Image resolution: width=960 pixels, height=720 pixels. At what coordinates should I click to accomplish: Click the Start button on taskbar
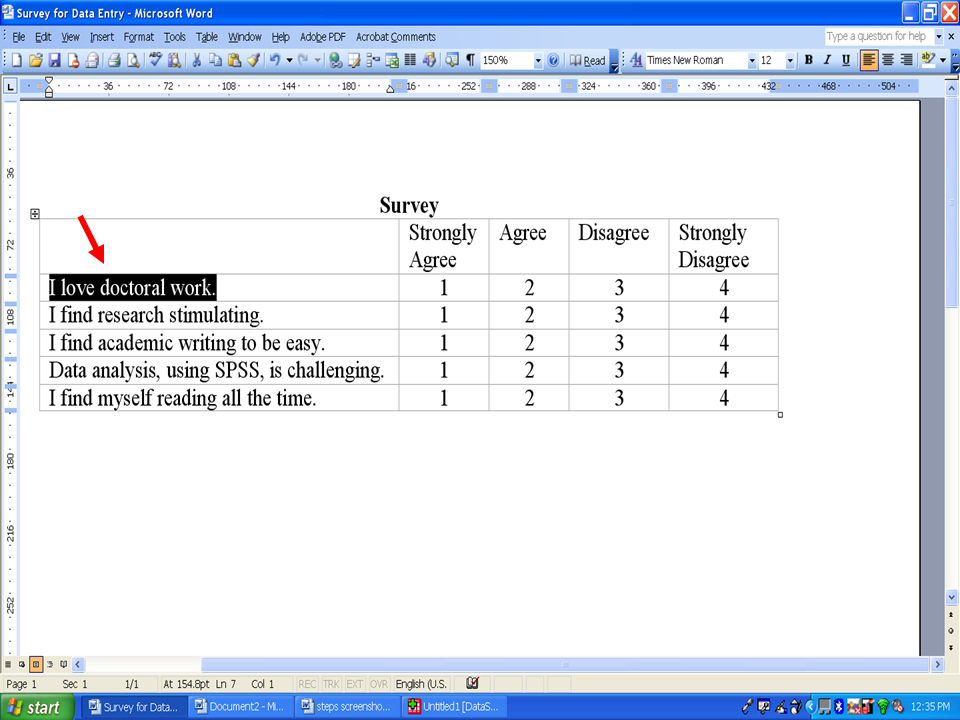tap(35, 707)
